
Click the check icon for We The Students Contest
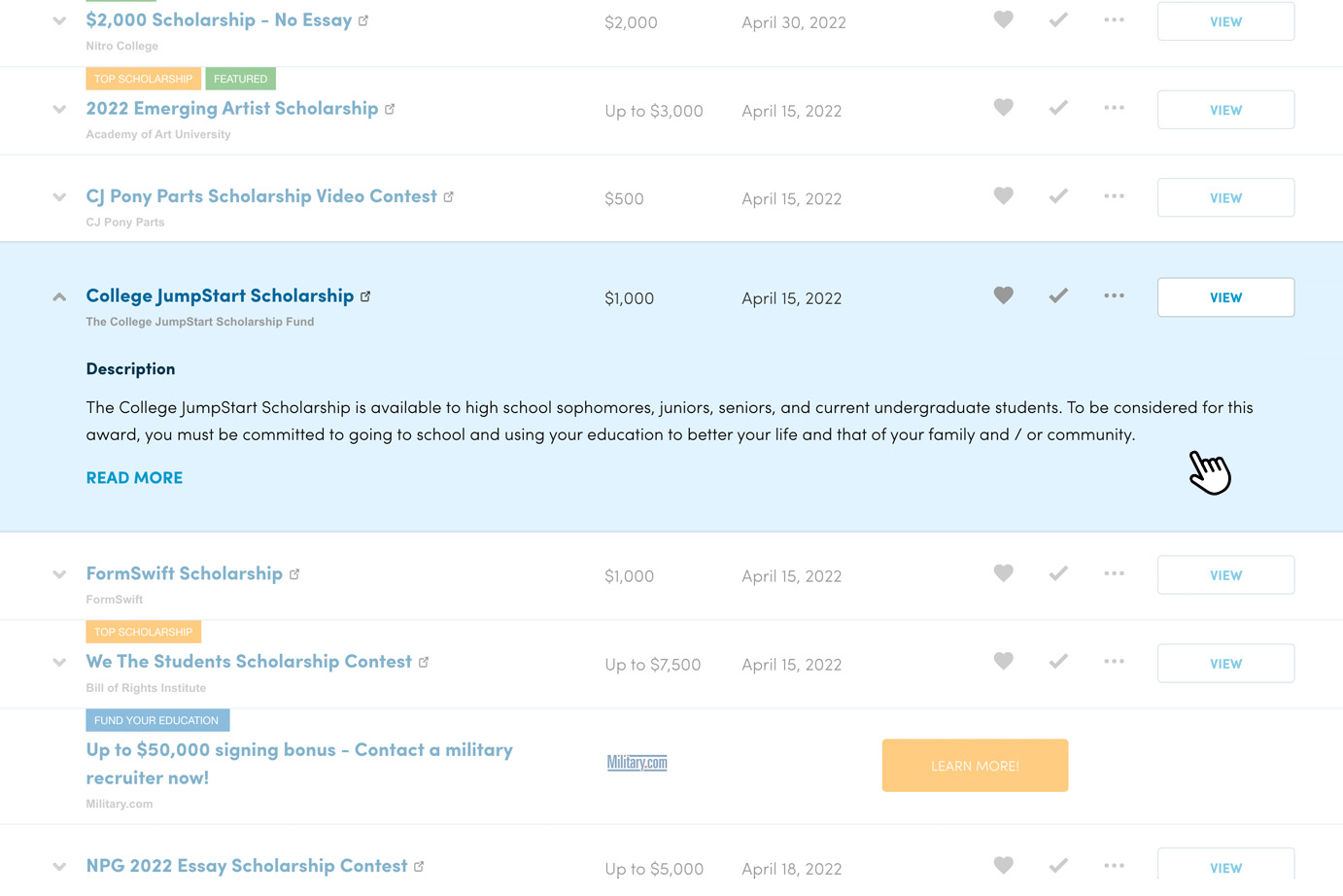1058,661
